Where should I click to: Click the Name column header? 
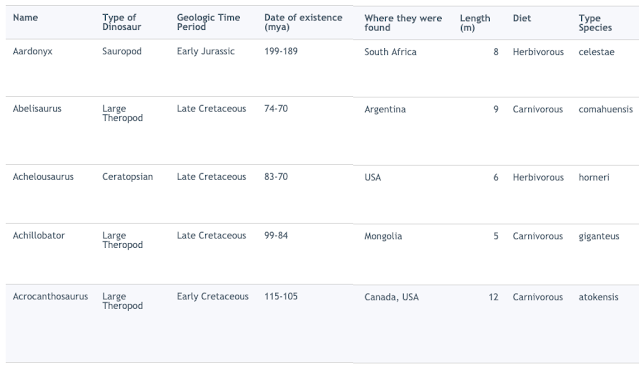pyautogui.click(x=25, y=18)
